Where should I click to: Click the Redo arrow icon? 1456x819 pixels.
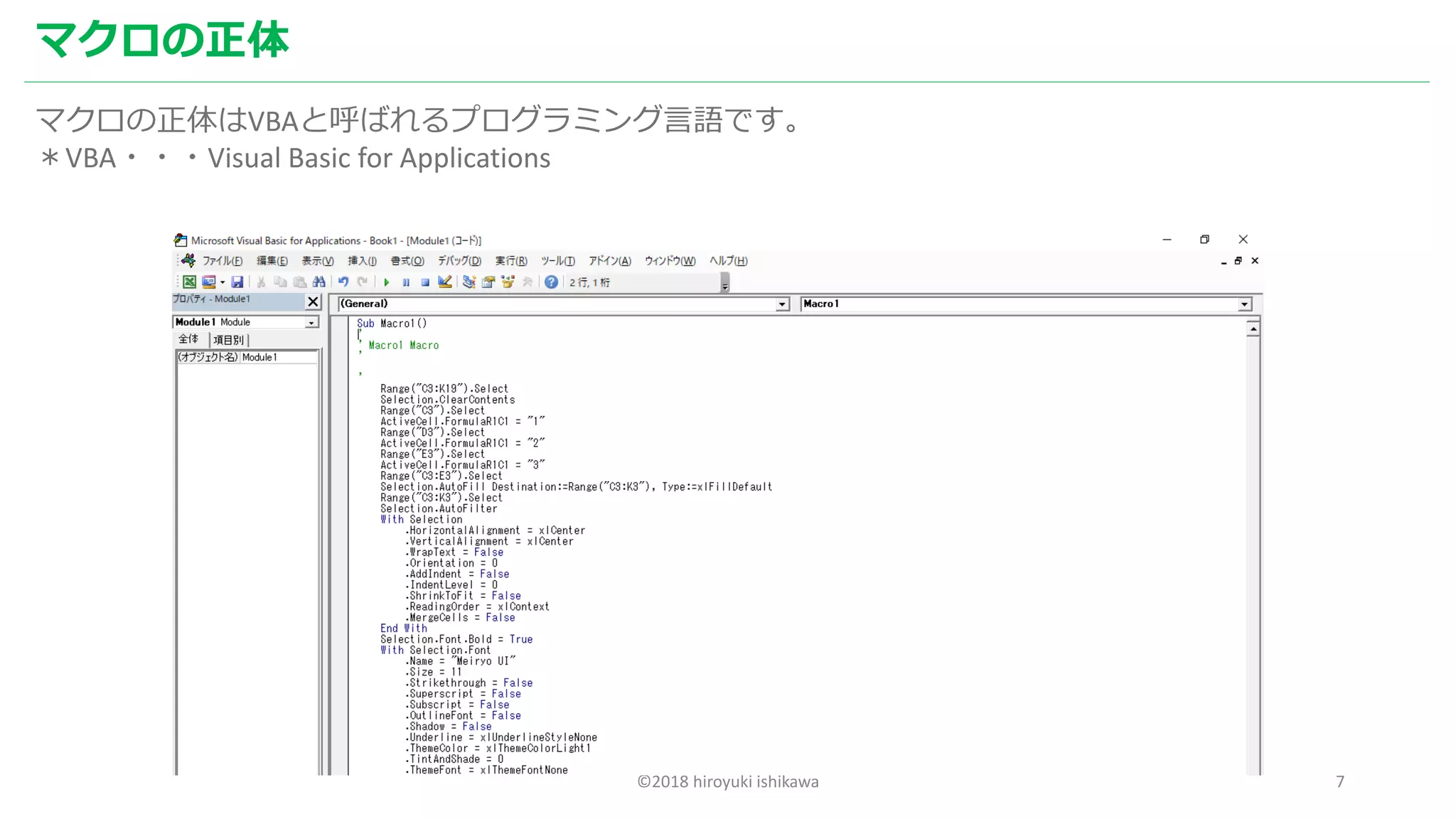[363, 282]
